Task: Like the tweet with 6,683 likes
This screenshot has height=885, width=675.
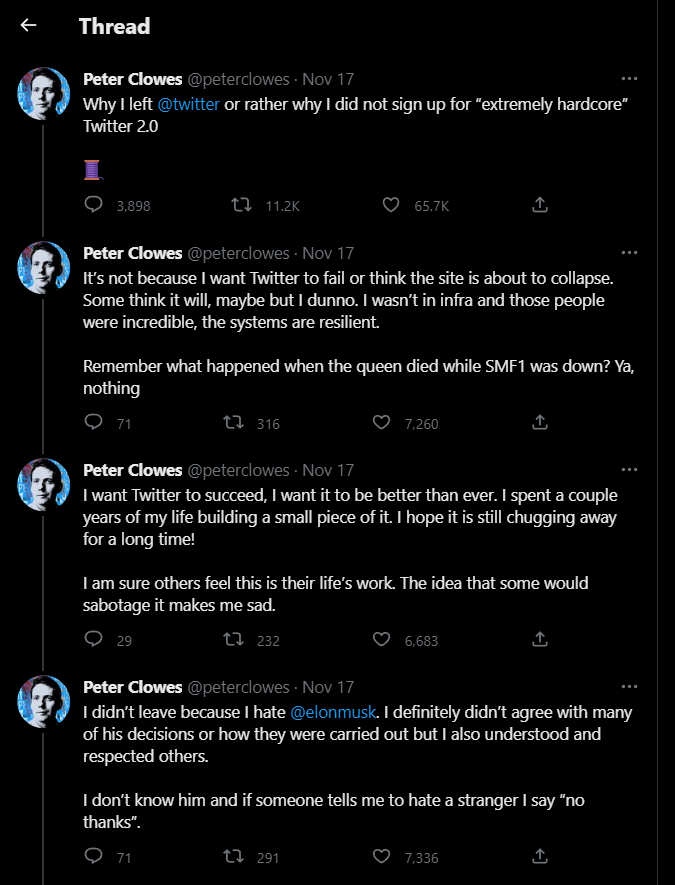Action: [x=382, y=639]
